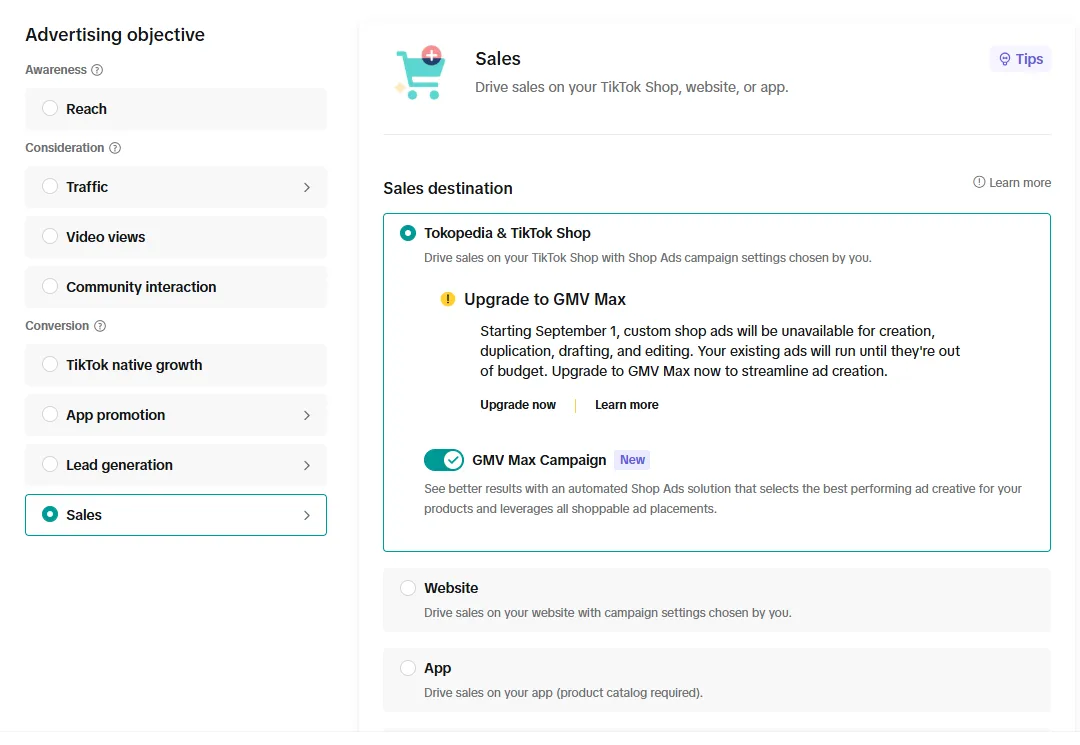Click Learn more under Upgrade to GMV Max
1080x745 pixels.
click(x=627, y=405)
